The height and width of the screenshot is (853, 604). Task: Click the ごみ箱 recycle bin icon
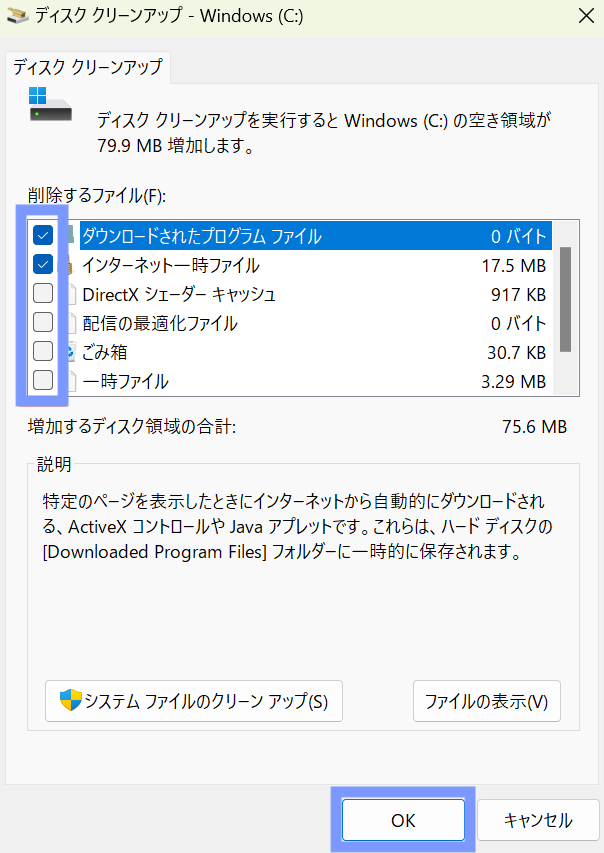71,351
